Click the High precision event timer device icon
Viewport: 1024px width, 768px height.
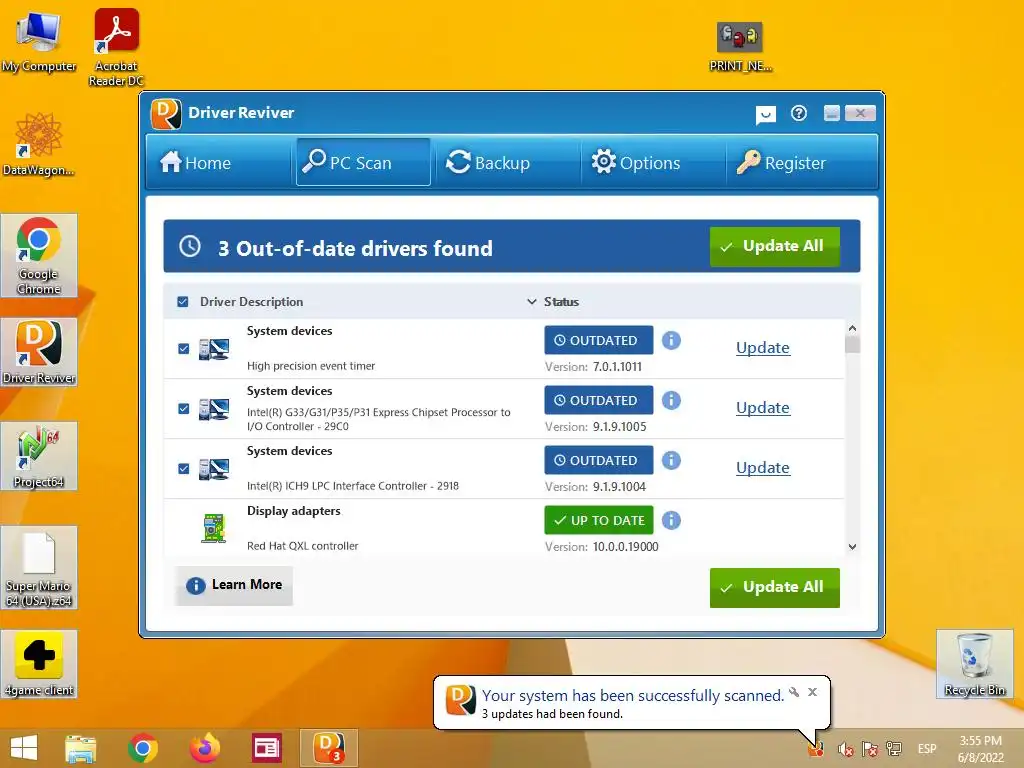point(214,349)
